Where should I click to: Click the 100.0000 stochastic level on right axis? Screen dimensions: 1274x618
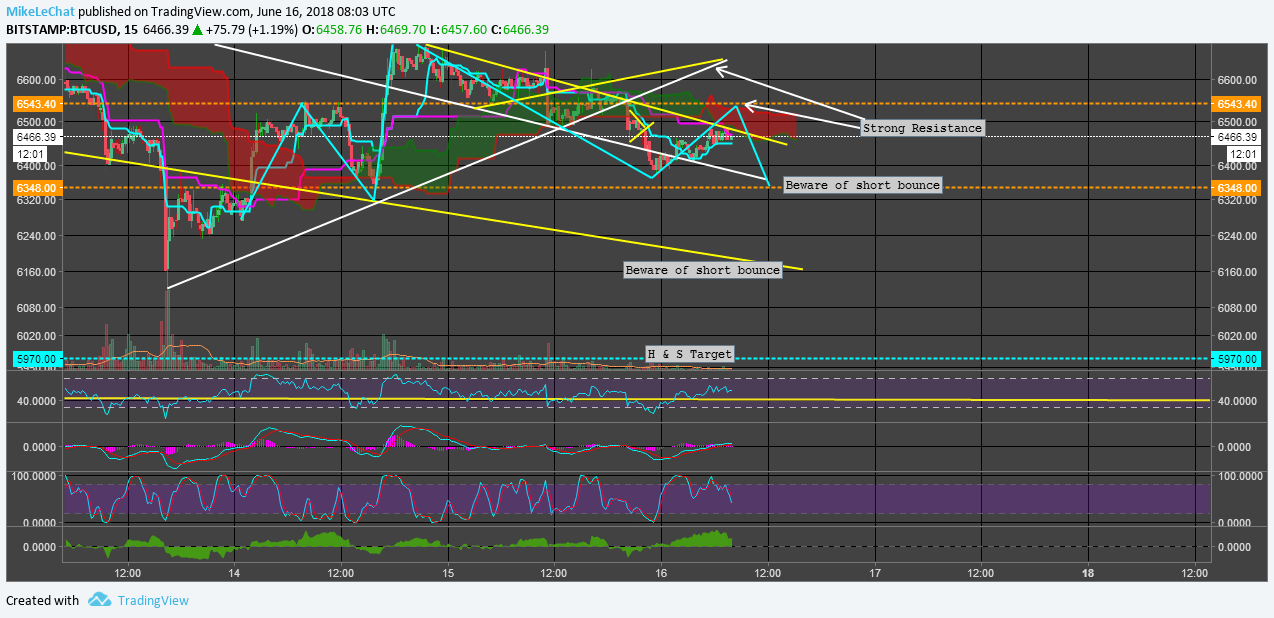[1238, 476]
